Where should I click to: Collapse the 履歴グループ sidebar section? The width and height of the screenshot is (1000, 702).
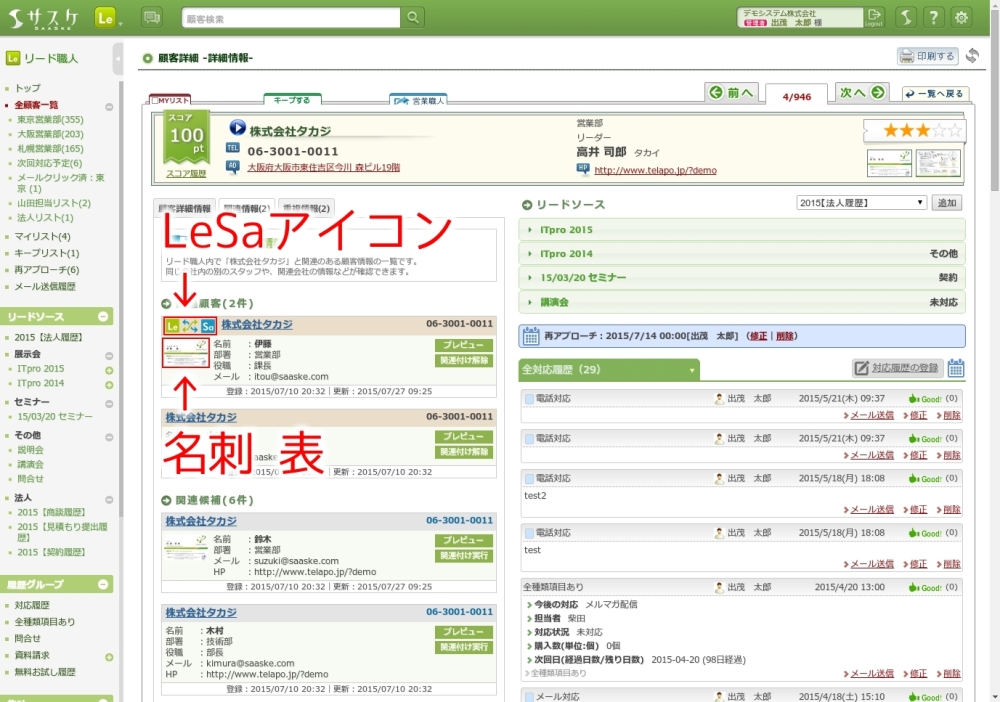[x=103, y=584]
